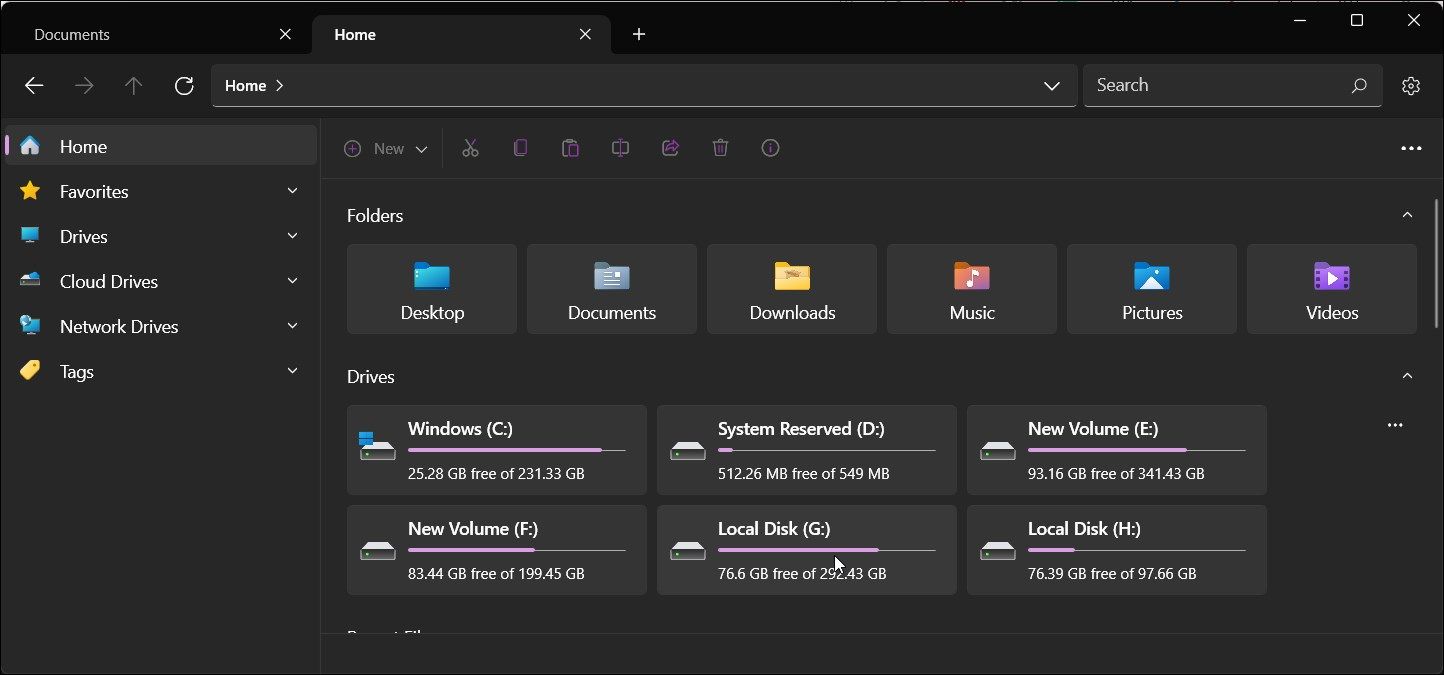Click the vertical scrollbar thumb

tap(1437, 263)
